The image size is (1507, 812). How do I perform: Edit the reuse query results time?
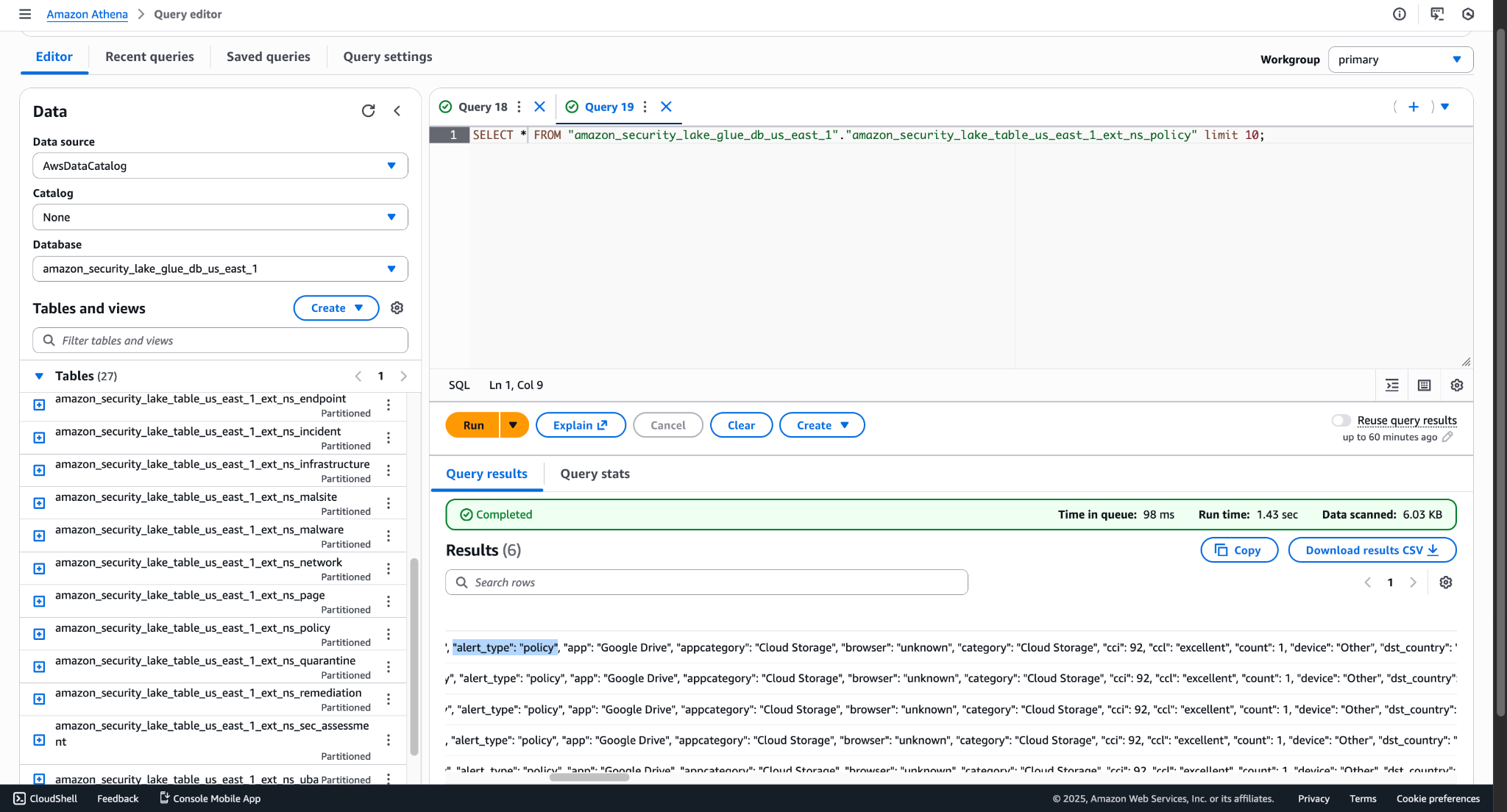pyautogui.click(x=1447, y=437)
